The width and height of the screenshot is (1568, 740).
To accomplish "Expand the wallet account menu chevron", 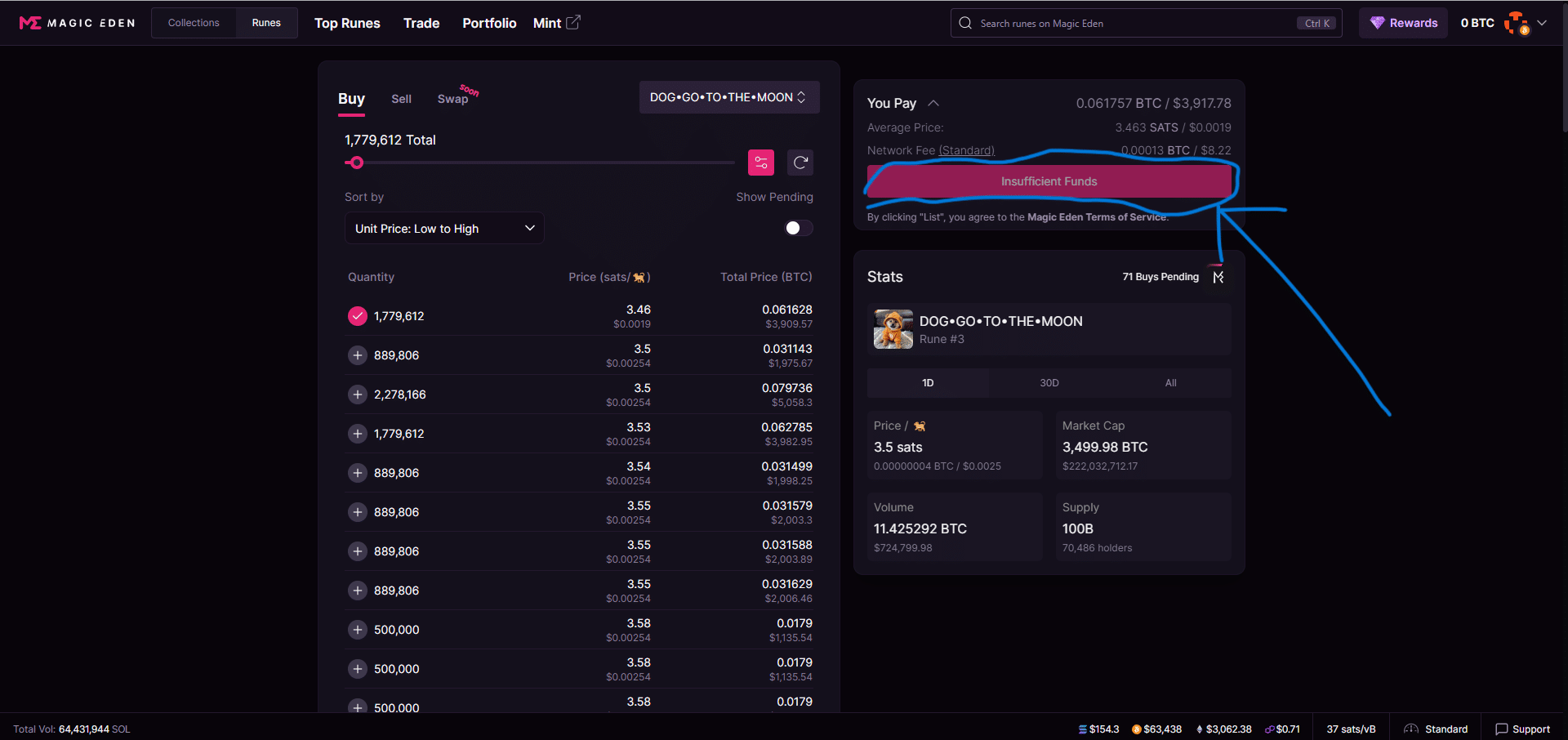I will [x=1542, y=23].
